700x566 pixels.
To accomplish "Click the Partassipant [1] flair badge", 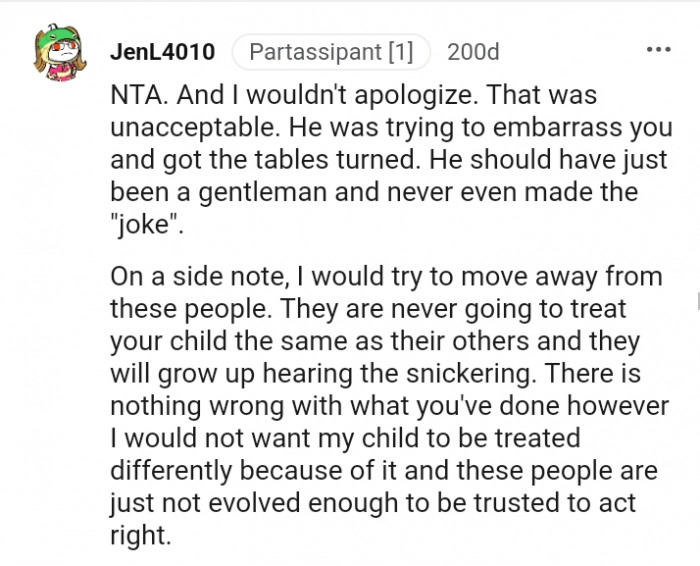I will [331, 52].
